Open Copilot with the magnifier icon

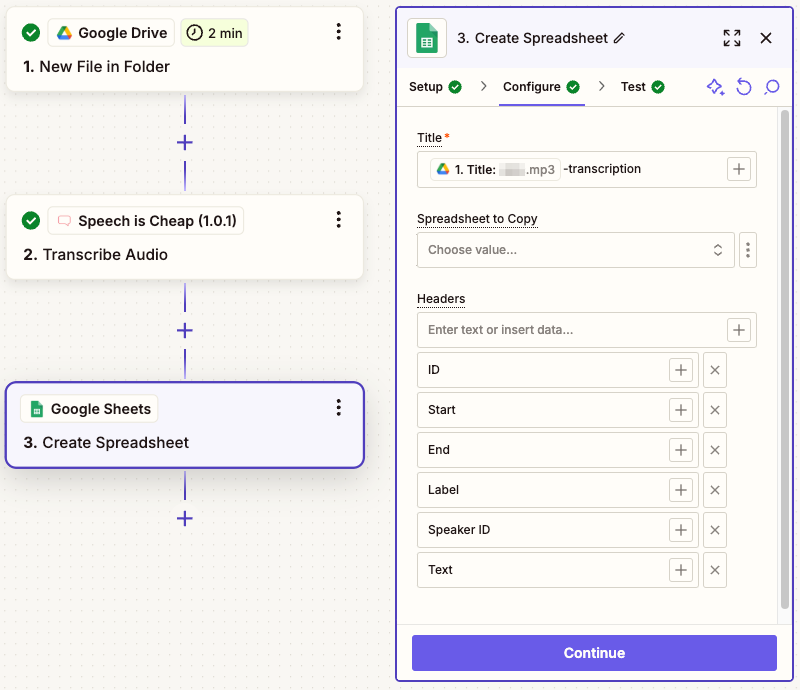coord(771,88)
